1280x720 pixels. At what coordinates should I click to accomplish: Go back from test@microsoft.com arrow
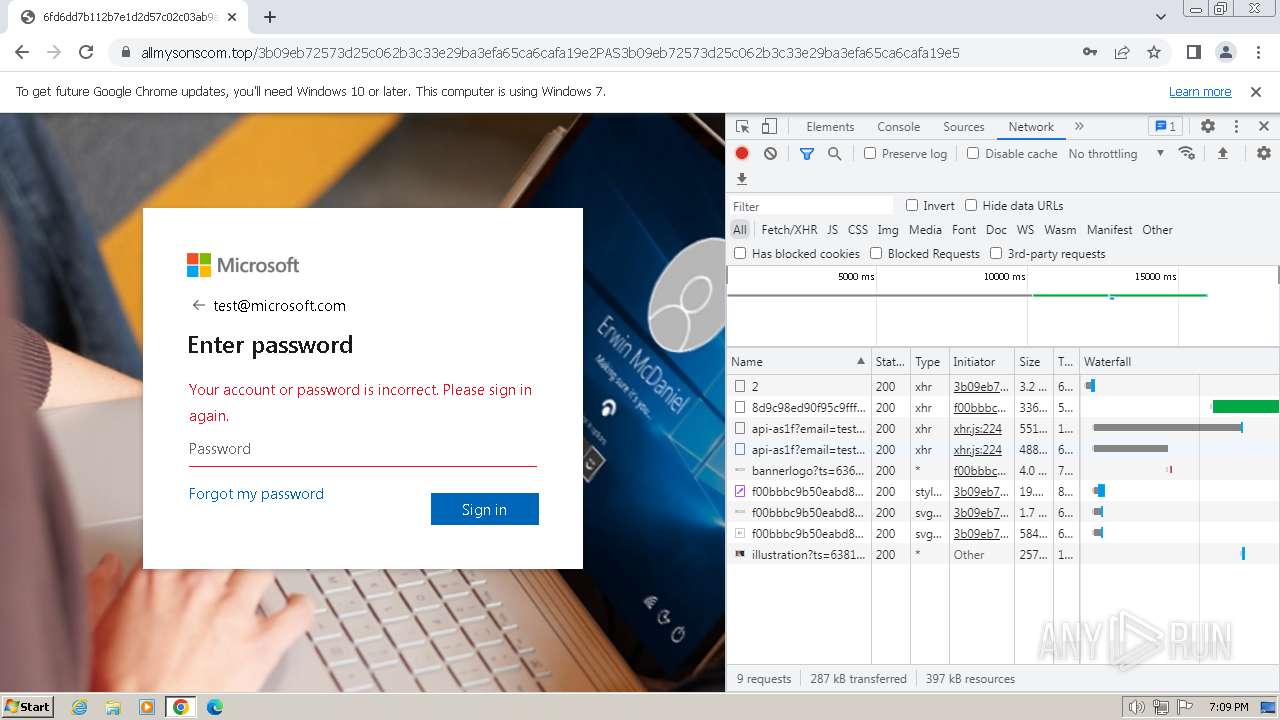tap(198, 305)
